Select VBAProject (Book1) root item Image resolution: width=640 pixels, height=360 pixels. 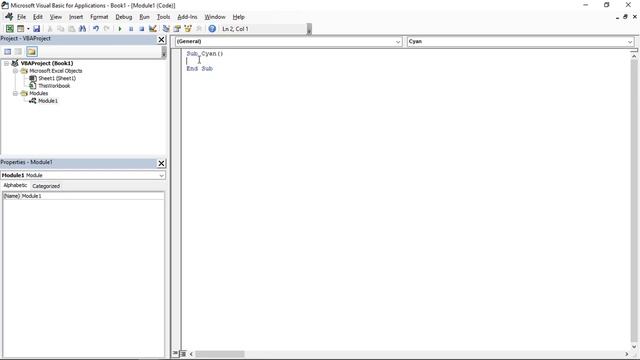pos(47,63)
